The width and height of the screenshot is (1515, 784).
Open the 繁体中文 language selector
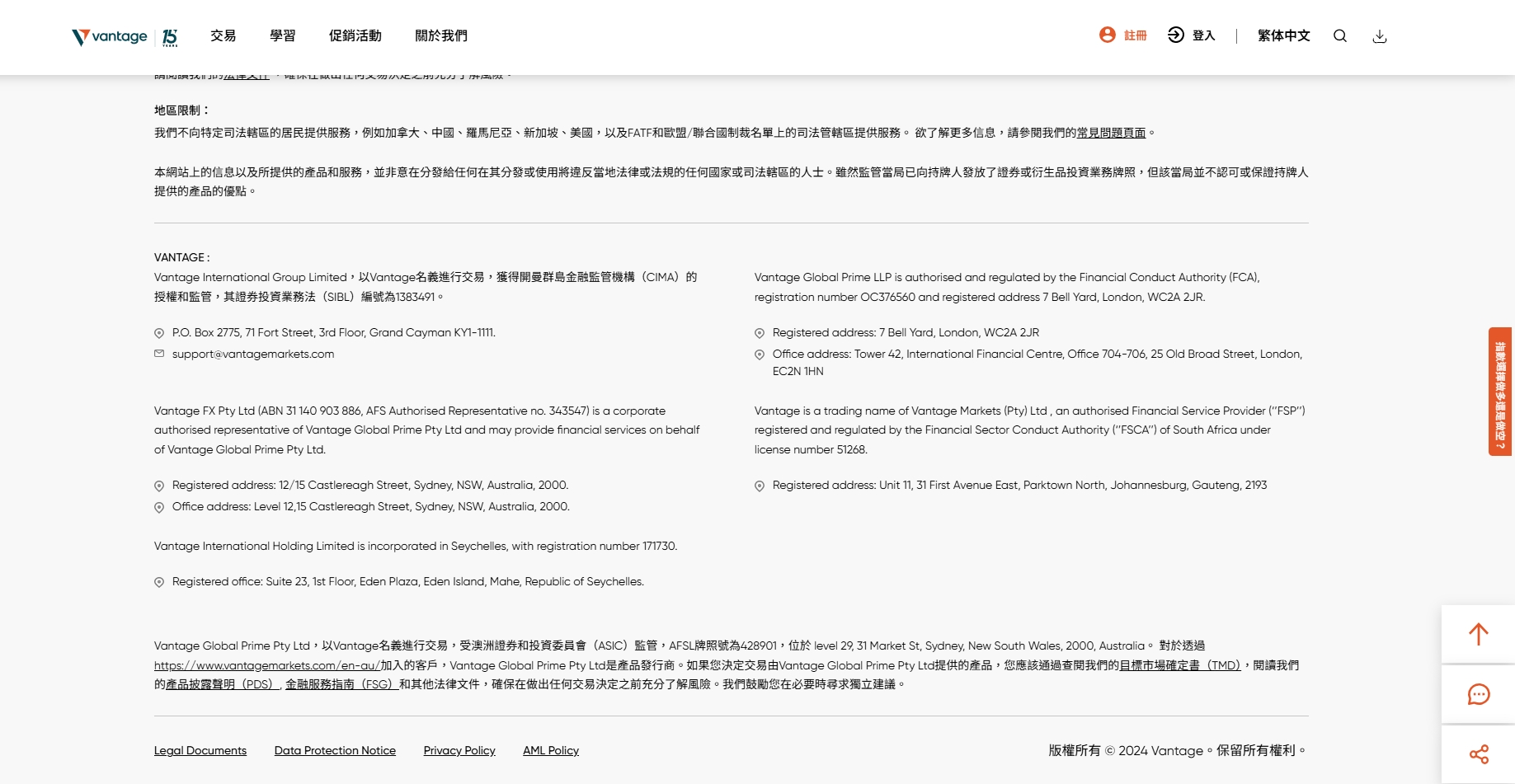click(1283, 35)
